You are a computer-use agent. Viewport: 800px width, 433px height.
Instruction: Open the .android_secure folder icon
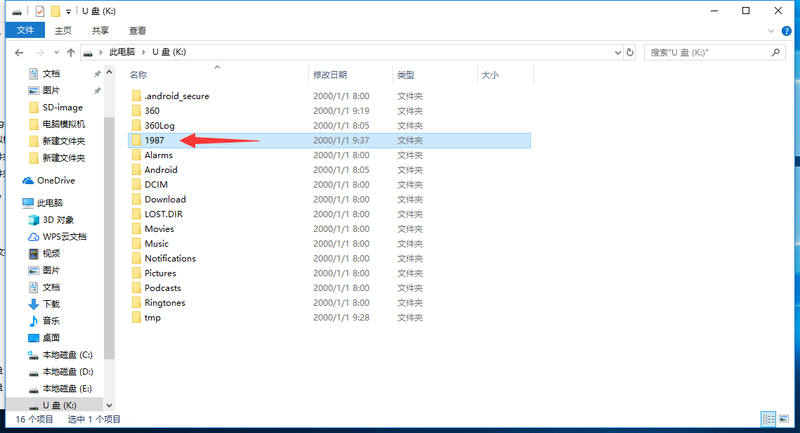(x=136, y=96)
